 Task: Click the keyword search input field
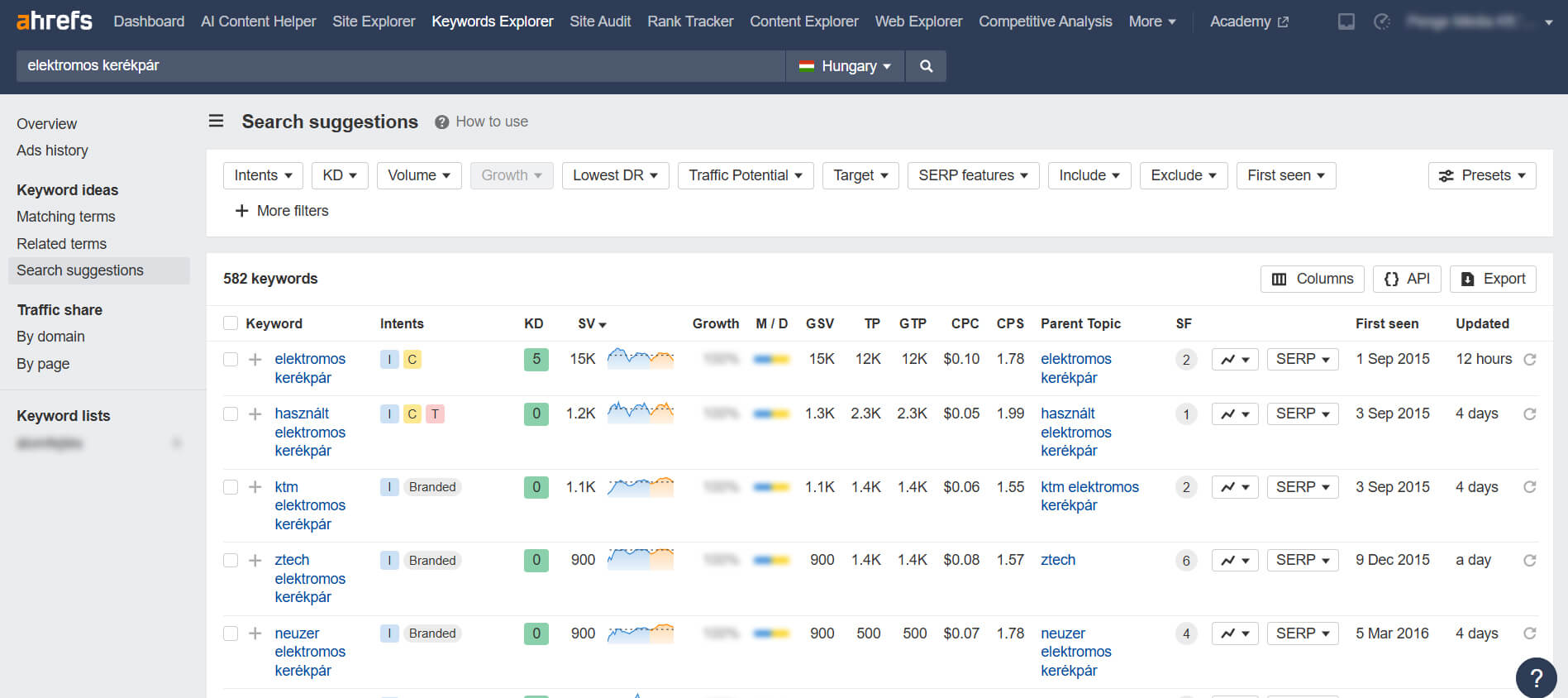pyautogui.click(x=401, y=66)
